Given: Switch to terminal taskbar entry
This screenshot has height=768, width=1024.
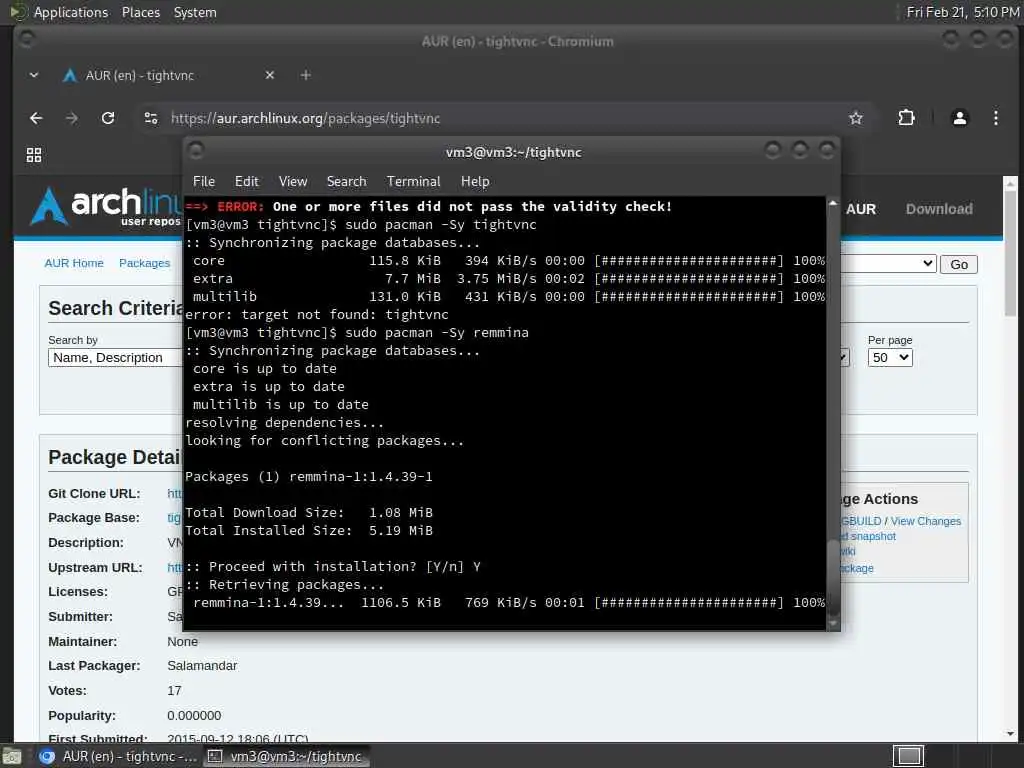Looking at the screenshot, I should pos(285,756).
